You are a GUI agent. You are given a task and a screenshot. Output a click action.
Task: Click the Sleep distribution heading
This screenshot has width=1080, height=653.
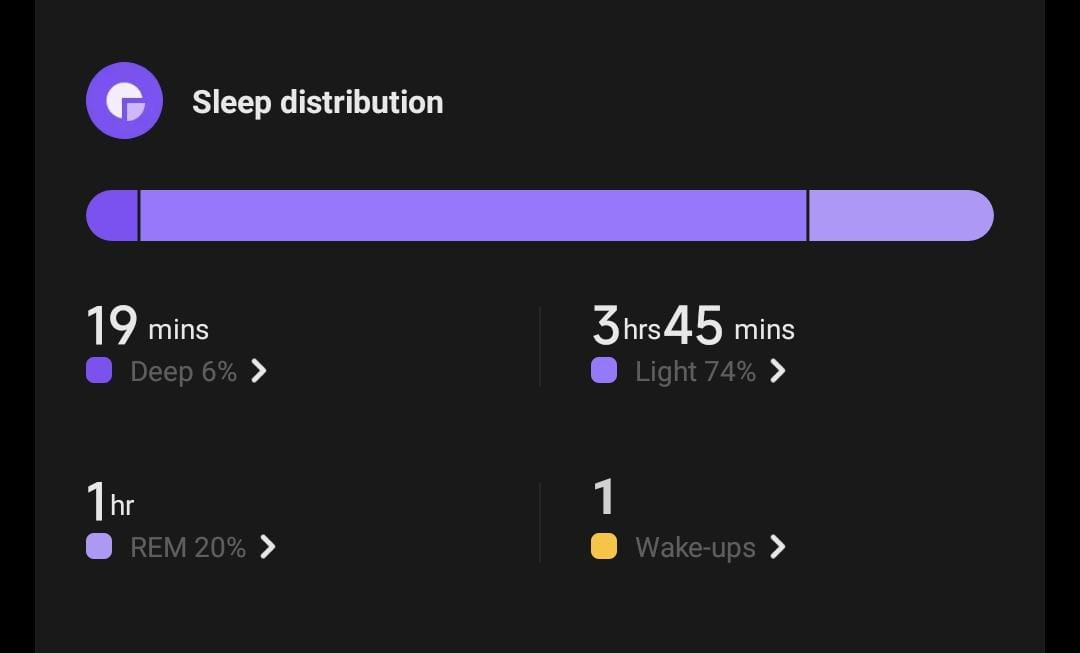[x=318, y=102]
